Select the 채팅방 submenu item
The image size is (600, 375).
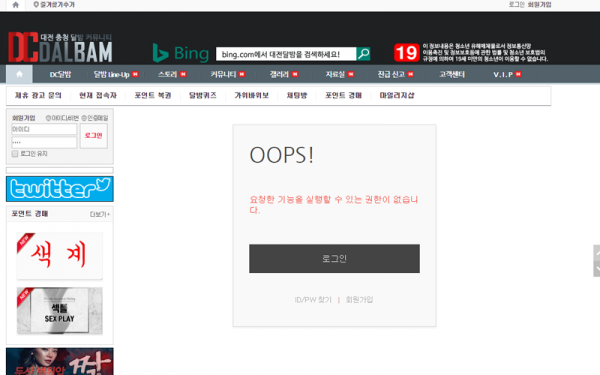pyautogui.click(x=297, y=95)
